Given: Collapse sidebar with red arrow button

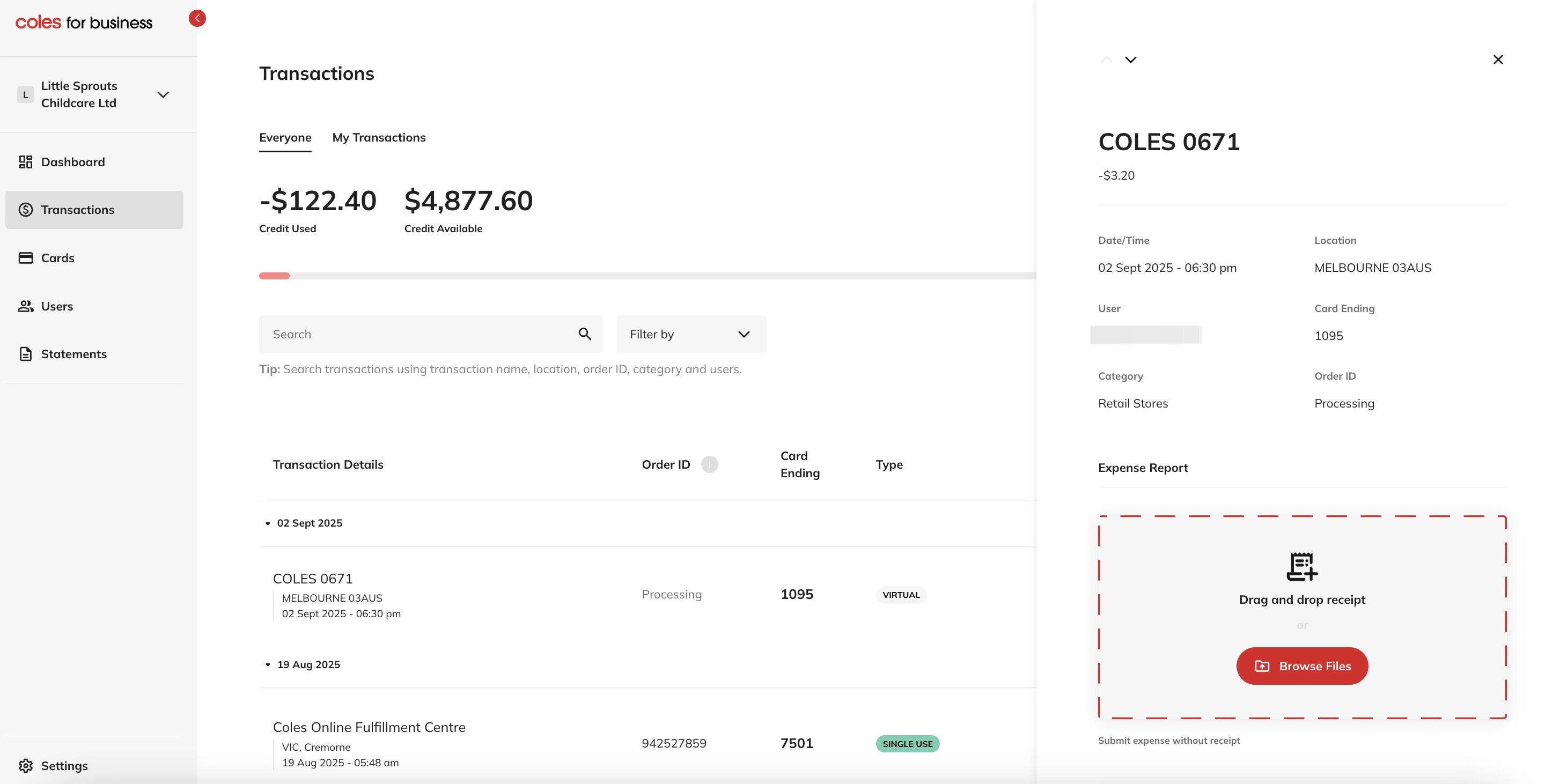Looking at the screenshot, I should (x=197, y=18).
